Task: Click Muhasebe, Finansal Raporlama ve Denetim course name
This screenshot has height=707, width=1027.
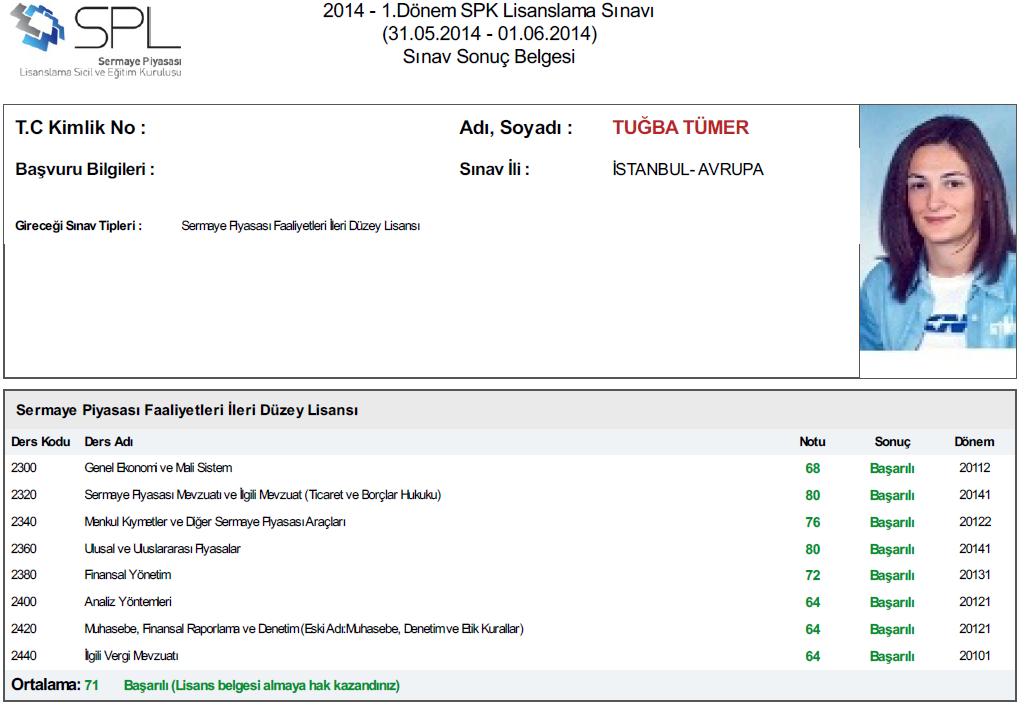Action: tap(304, 628)
